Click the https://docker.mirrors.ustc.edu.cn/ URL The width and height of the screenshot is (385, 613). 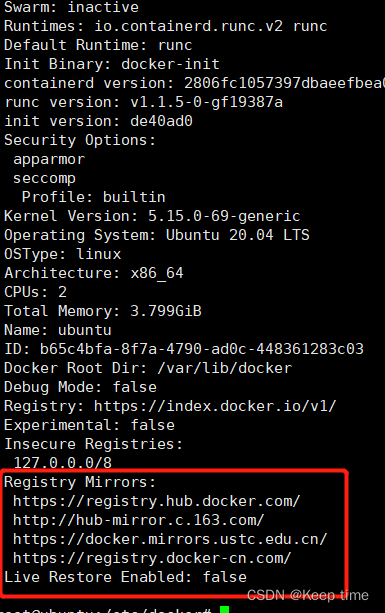(x=170, y=539)
